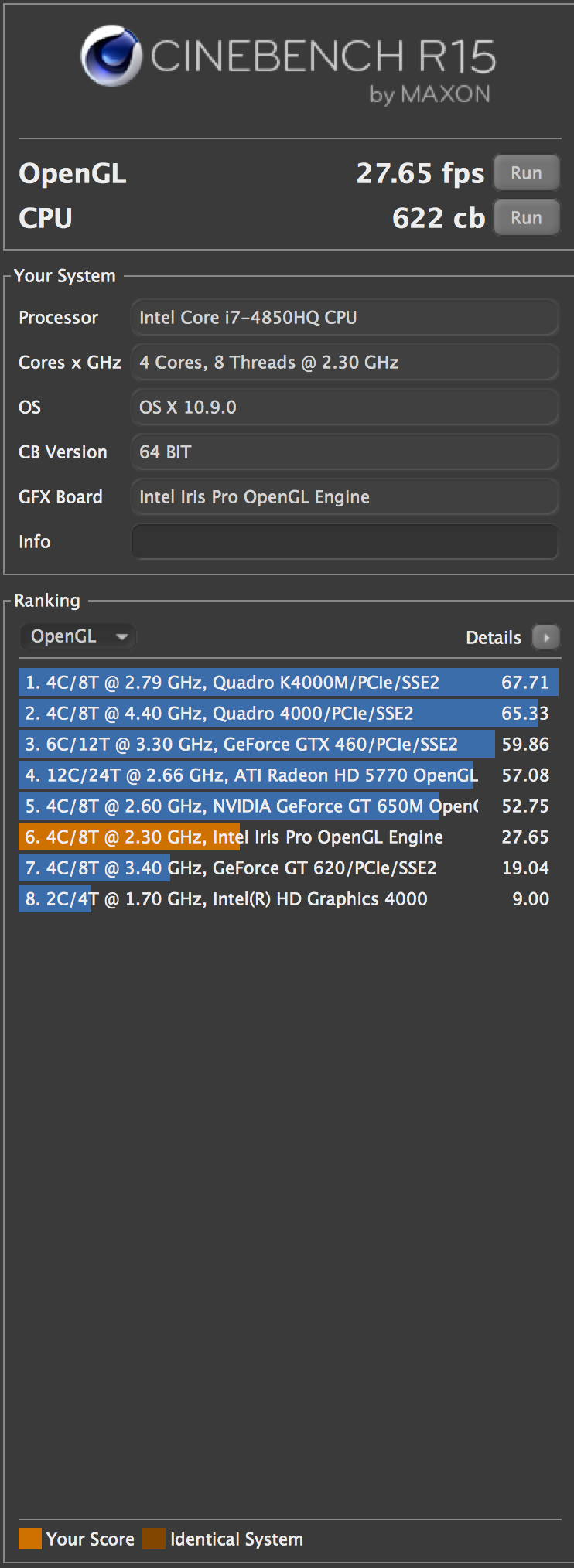Screen dimensions: 574x1568
Task: Click the Details label
Action: click(x=494, y=638)
